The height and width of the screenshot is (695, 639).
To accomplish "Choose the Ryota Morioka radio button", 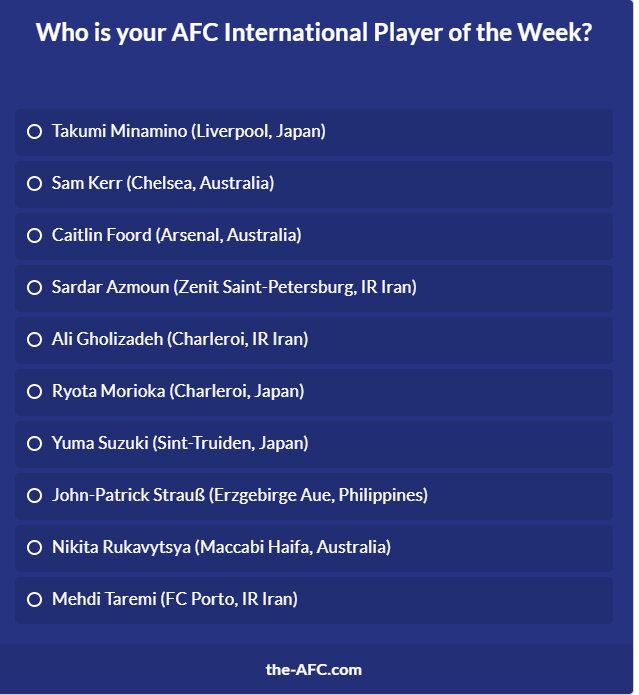I will 34,391.
